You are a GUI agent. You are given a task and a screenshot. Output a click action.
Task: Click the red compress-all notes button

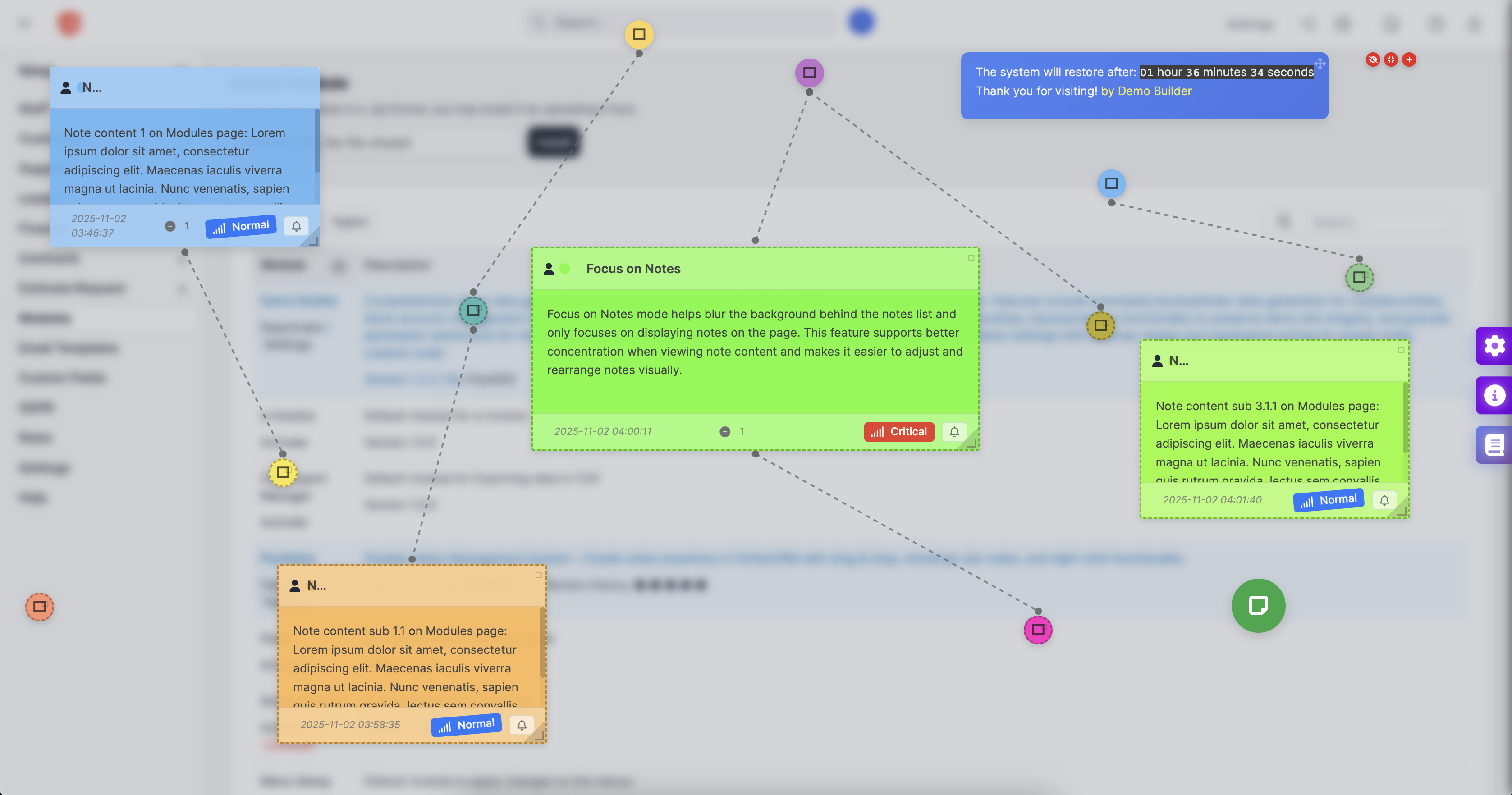pos(1390,59)
